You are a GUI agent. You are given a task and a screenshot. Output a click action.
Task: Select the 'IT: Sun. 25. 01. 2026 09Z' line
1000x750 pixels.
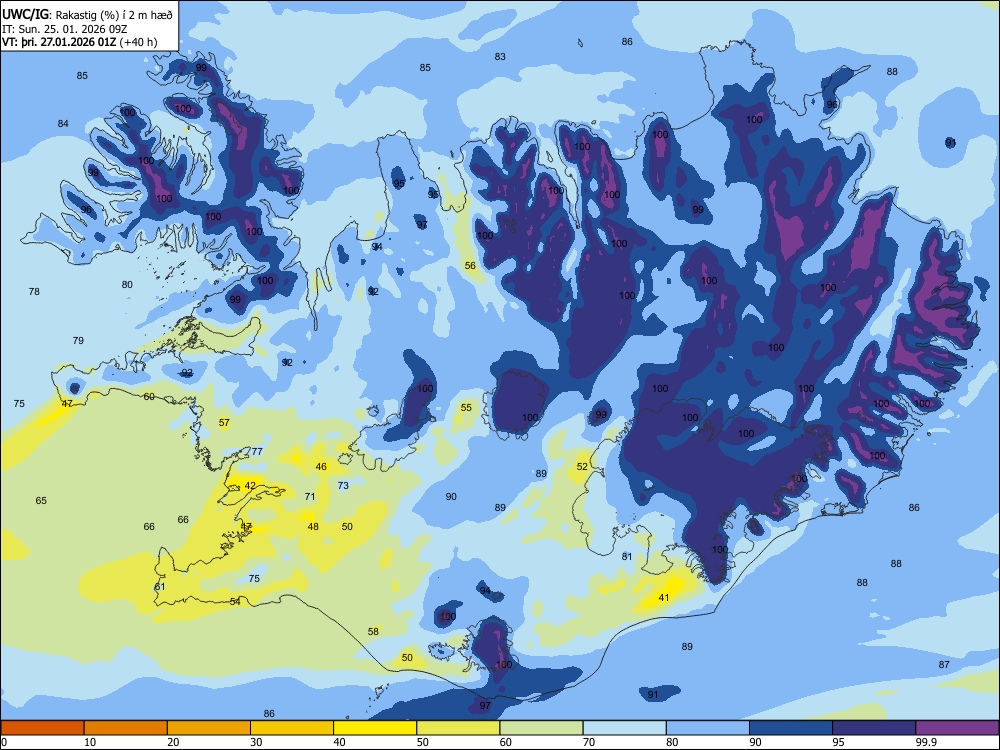pyautogui.click(x=64, y=29)
